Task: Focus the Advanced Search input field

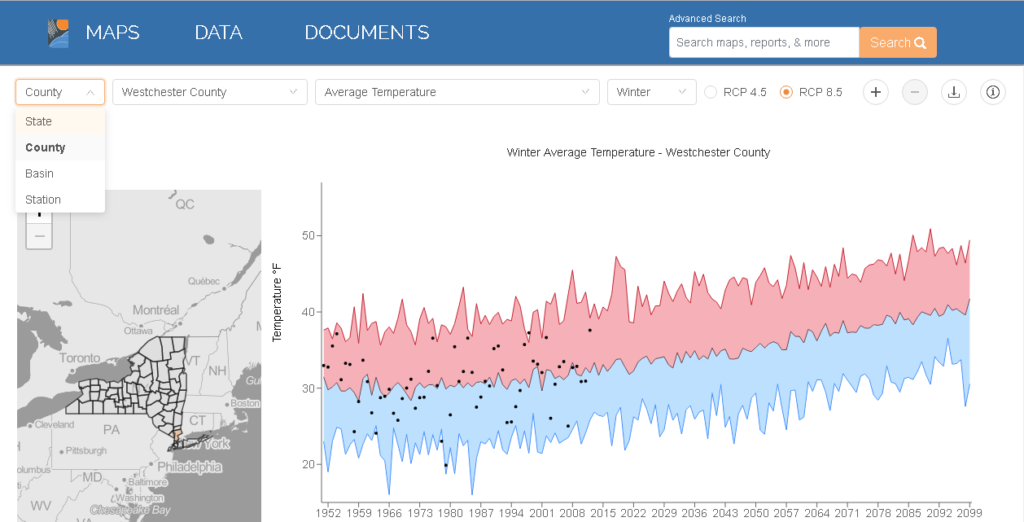Action: click(x=764, y=42)
